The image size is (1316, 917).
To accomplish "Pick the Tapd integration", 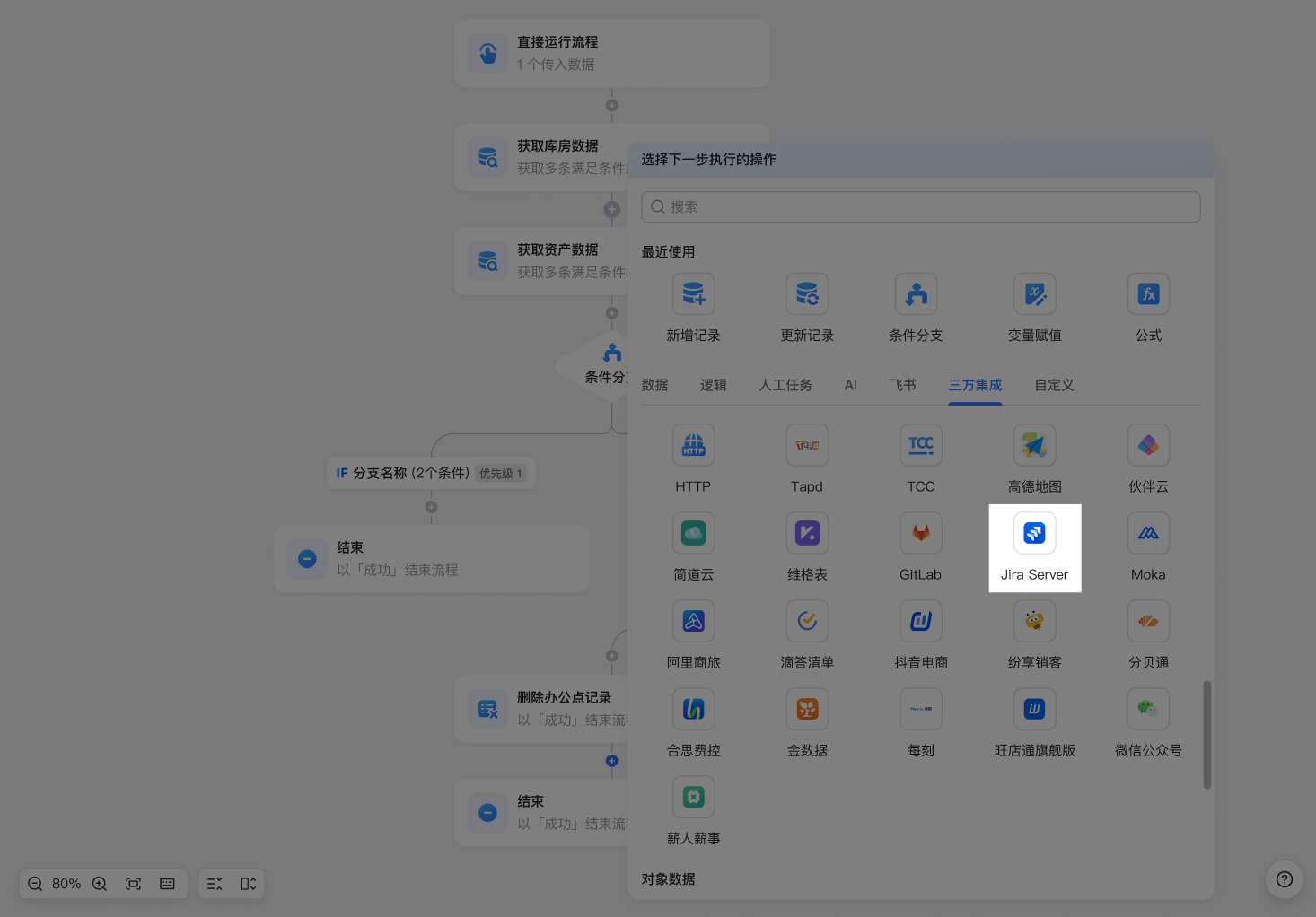I will (x=807, y=459).
